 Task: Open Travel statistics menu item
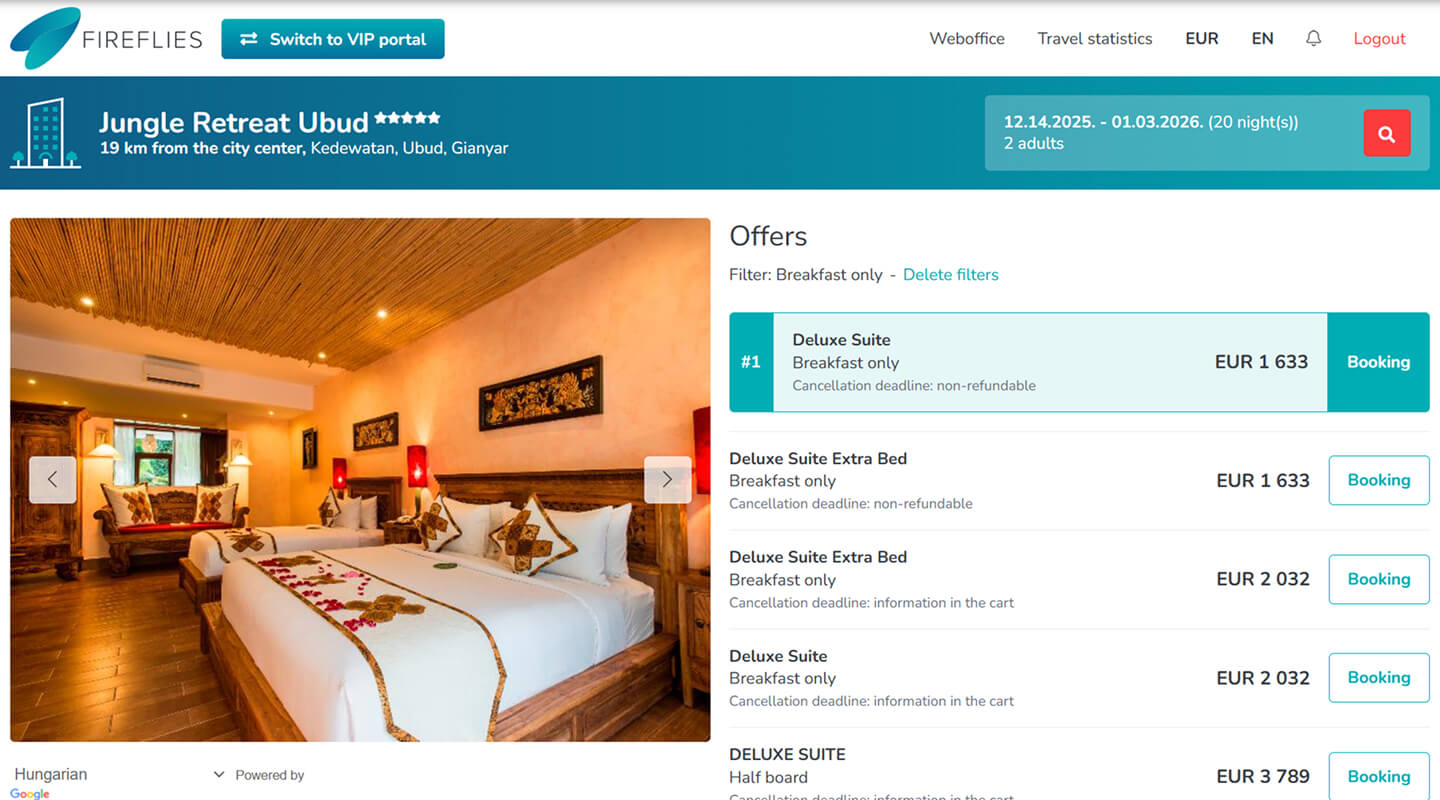pos(1095,39)
